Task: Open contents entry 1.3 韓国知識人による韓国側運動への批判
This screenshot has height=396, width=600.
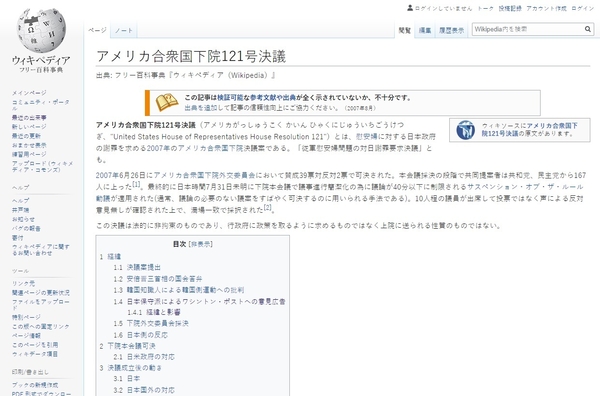Action: 179,290
